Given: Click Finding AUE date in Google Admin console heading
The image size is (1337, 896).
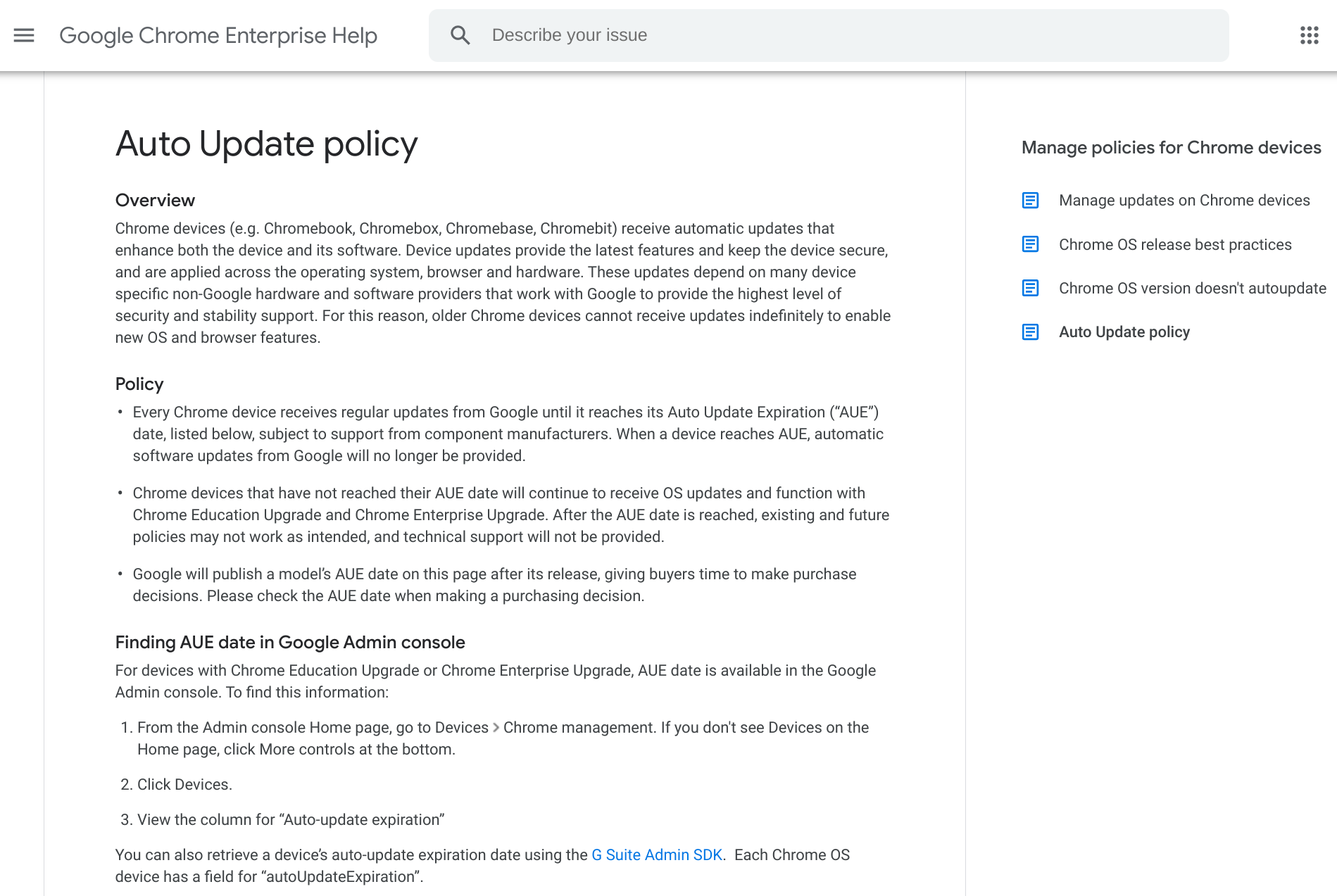Looking at the screenshot, I should [290, 643].
